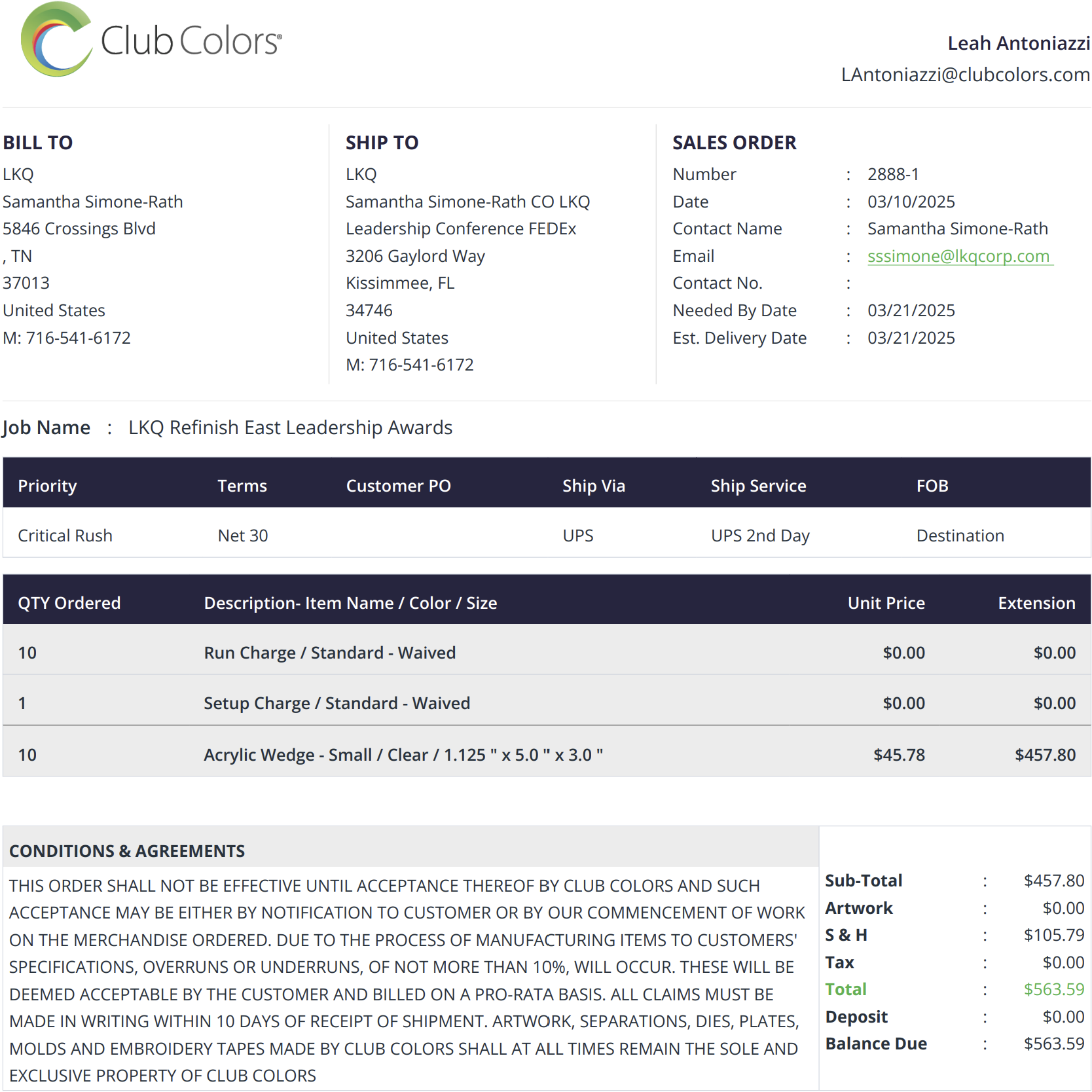
Task: Select the Setup Charge / Standard - Waived row
Action: pyautogui.click(x=337, y=703)
